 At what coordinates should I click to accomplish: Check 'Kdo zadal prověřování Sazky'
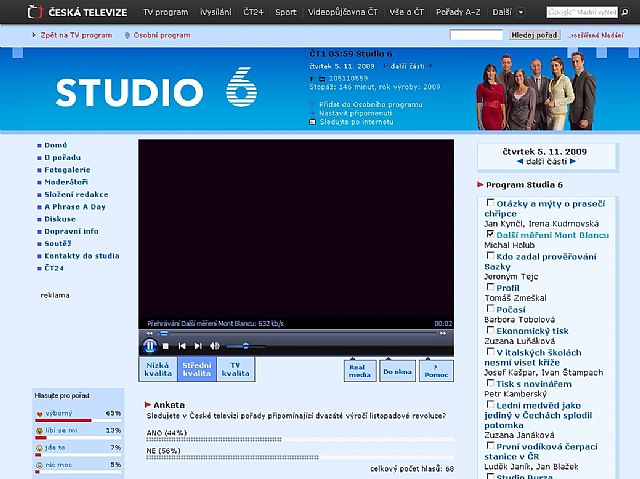[x=490, y=255]
